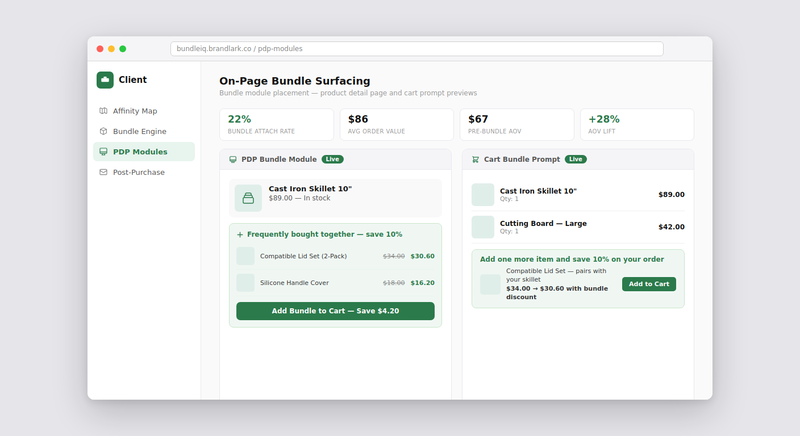This screenshot has height=436, width=800.
Task: Click the Cutting Board — Large thumbnail
Action: pos(483,227)
